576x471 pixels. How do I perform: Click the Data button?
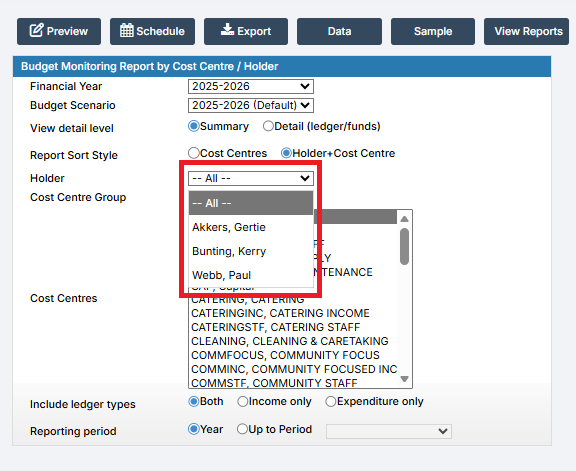(339, 32)
